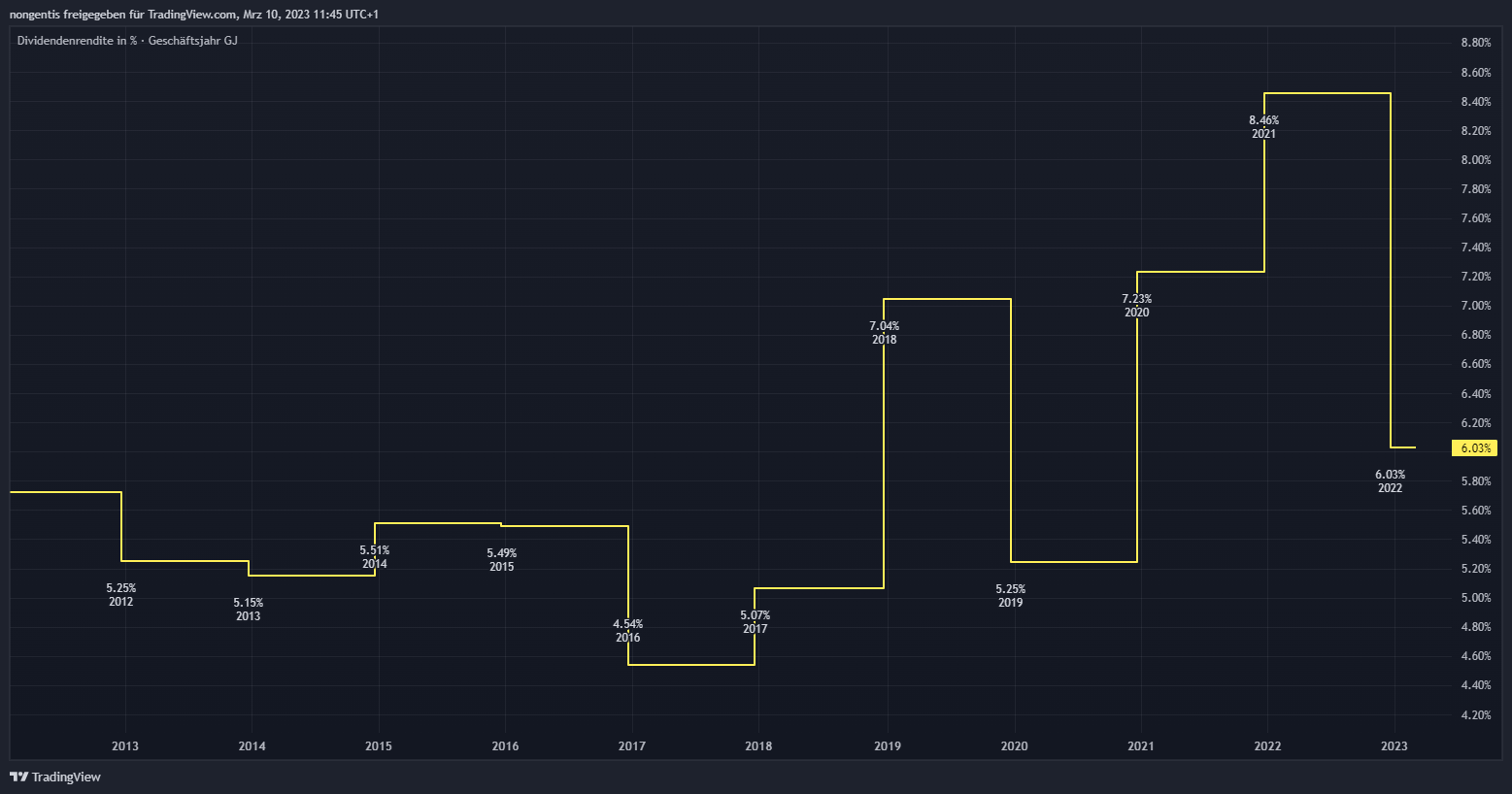Image resolution: width=1512 pixels, height=794 pixels.
Task: Click the yellow 6.03% current value tag
Action: 1475,447
